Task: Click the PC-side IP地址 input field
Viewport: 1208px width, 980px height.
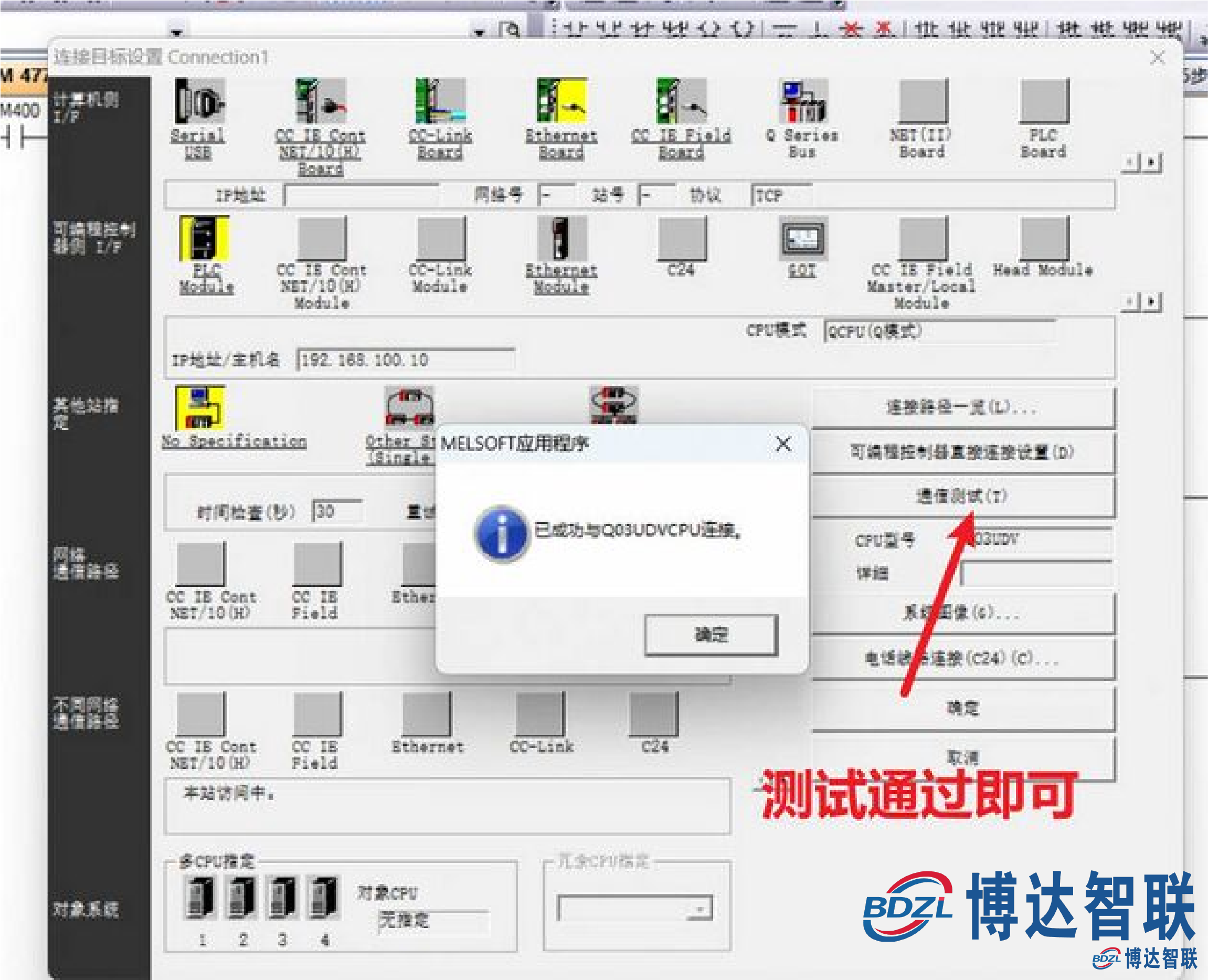Action: pyautogui.click(x=362, y=196)
